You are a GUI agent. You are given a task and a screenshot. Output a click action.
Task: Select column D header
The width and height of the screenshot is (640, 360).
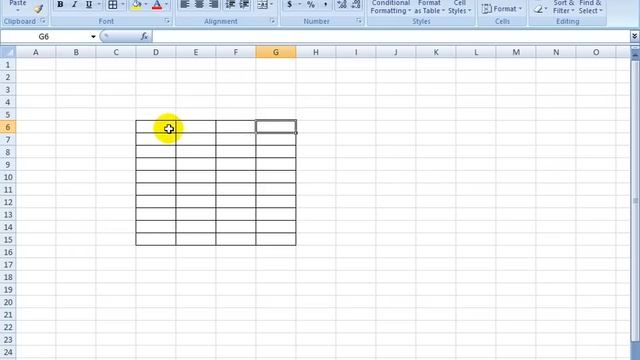(x=156, y=52)
